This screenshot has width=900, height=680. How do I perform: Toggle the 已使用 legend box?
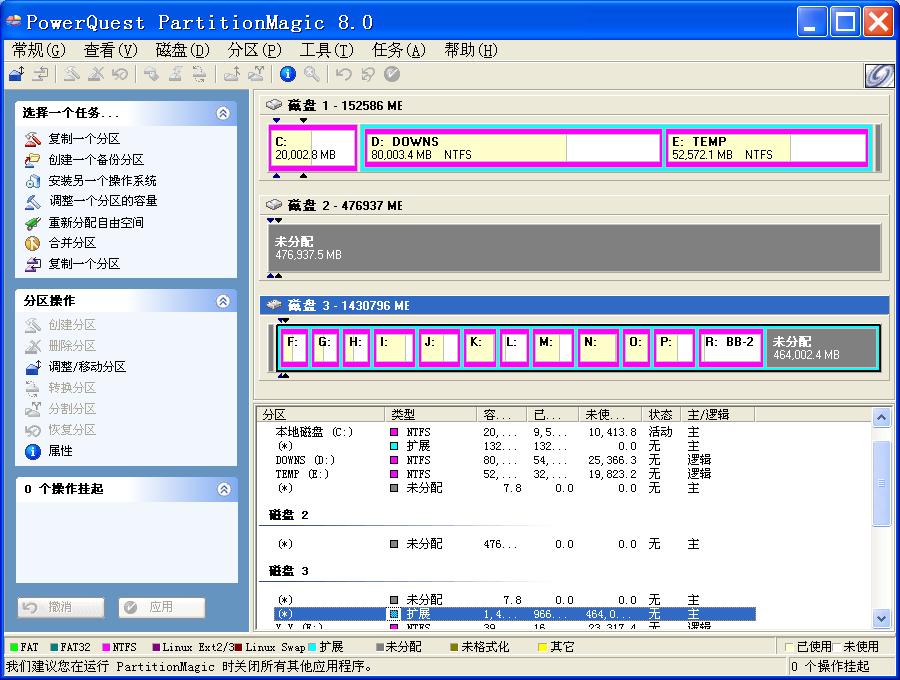[x=789, y=647]
